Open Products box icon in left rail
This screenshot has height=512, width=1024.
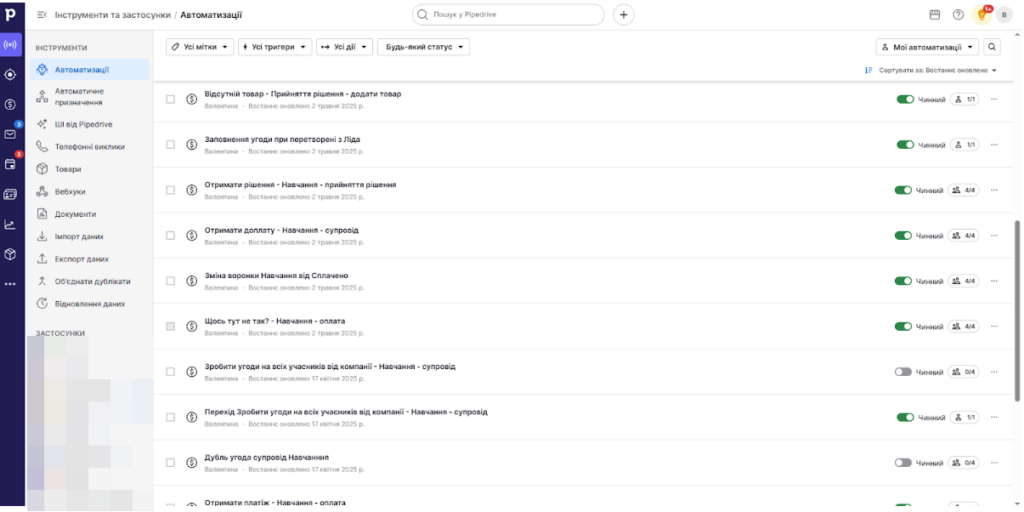coord(10,254)
